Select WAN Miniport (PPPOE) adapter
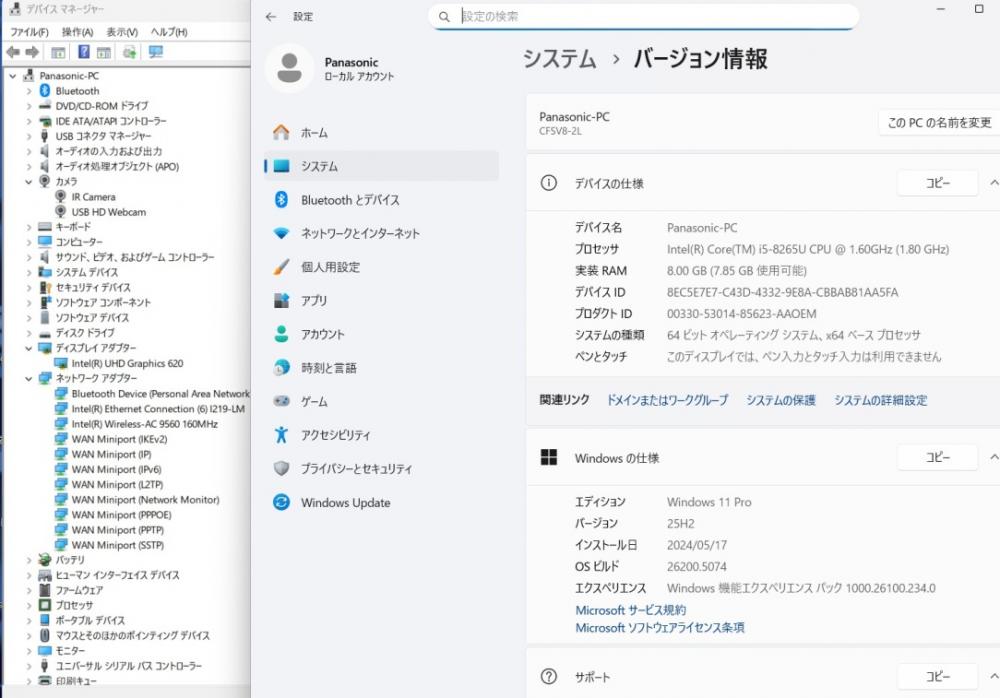Image resolution: width=1000 pixels, height=698 pixels. [x=121, y=515]
